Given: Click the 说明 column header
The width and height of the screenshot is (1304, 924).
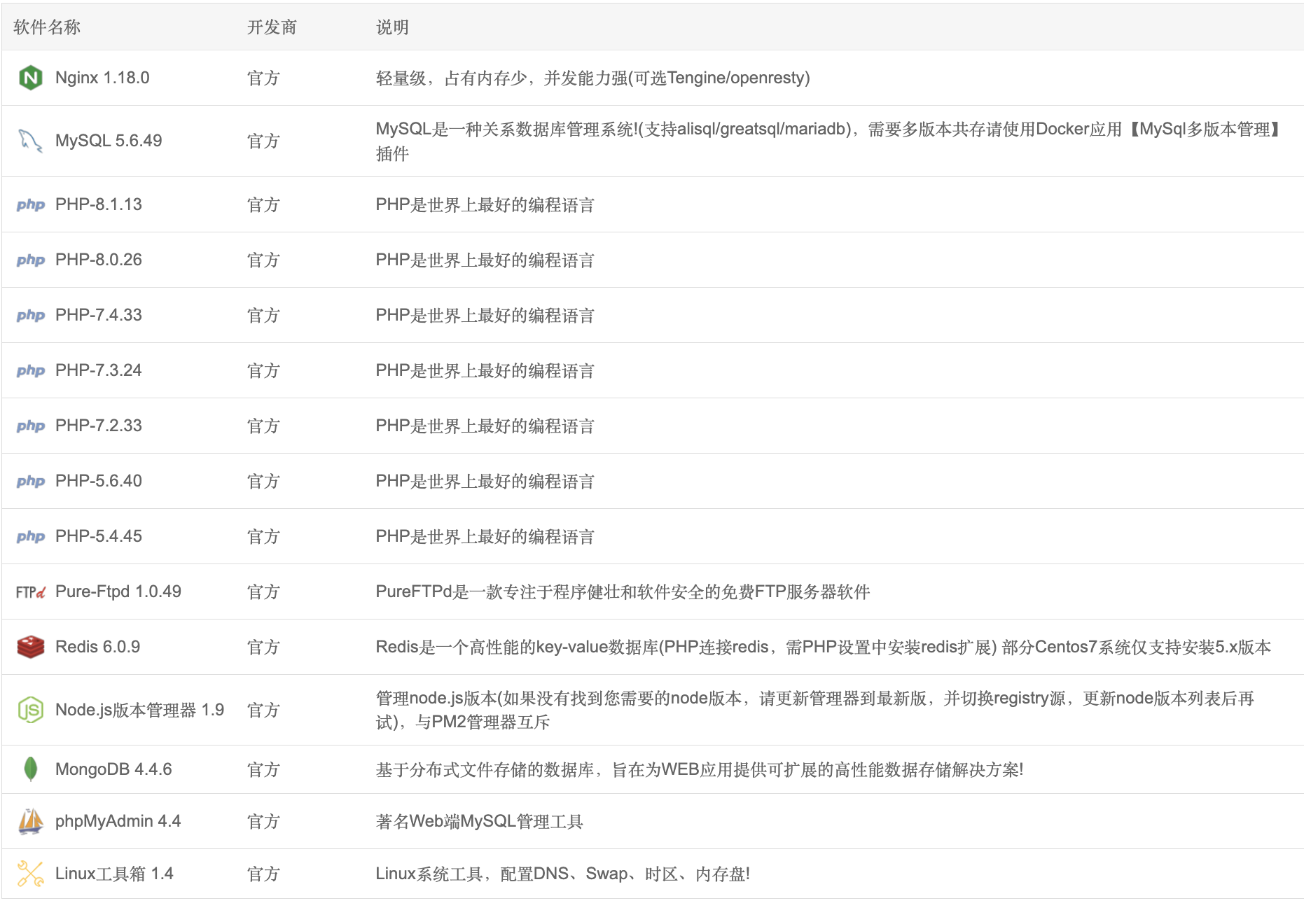Looking at the screenshot, I should pos(392,27).
